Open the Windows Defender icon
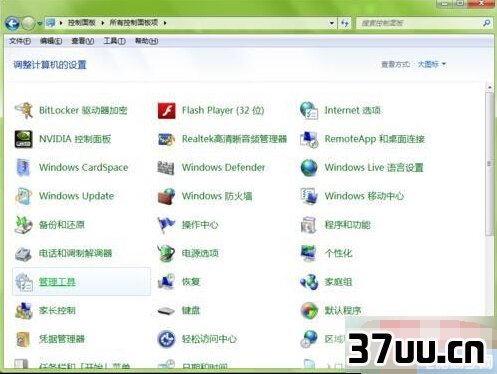 coord(166,167)
